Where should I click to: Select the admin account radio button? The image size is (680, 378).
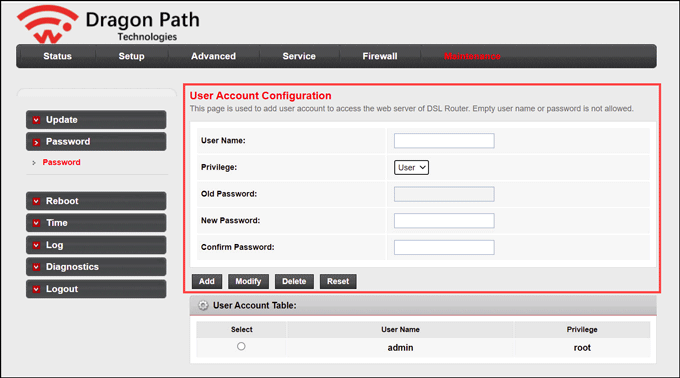pyautogui.click(x=241, y=346)
